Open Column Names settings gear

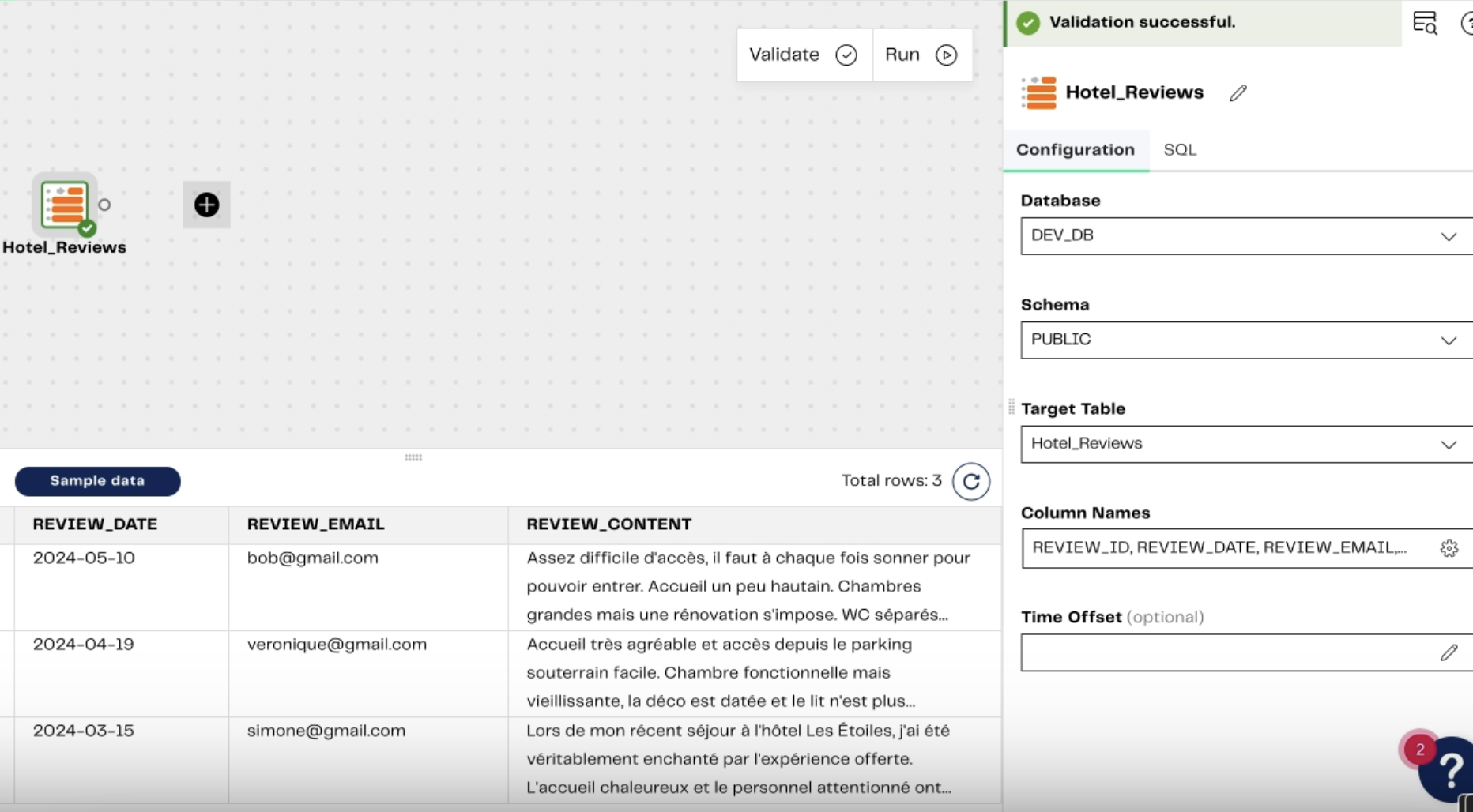[x=1449, y=548]
